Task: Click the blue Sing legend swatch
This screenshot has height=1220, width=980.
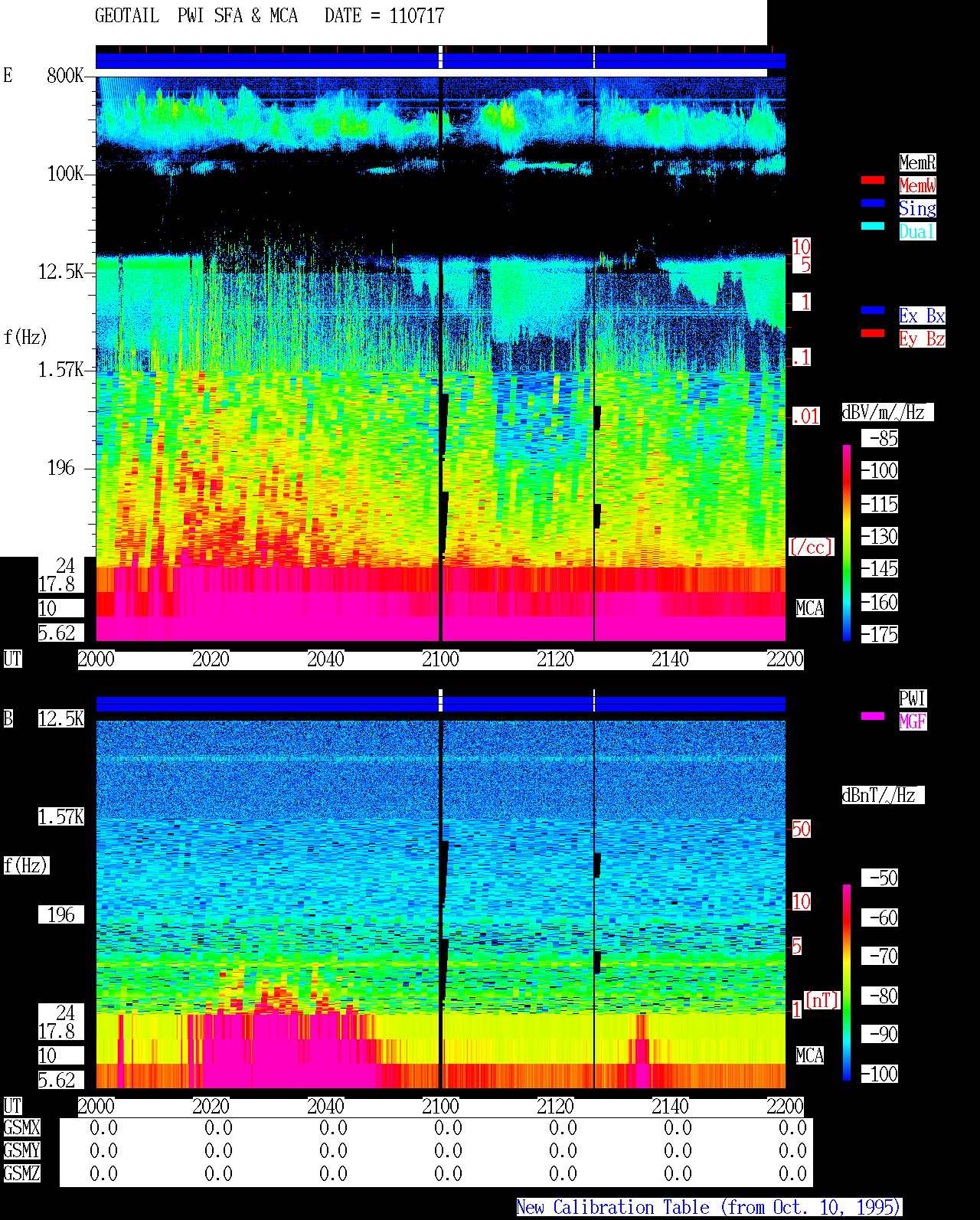Action: coord(873,203)
